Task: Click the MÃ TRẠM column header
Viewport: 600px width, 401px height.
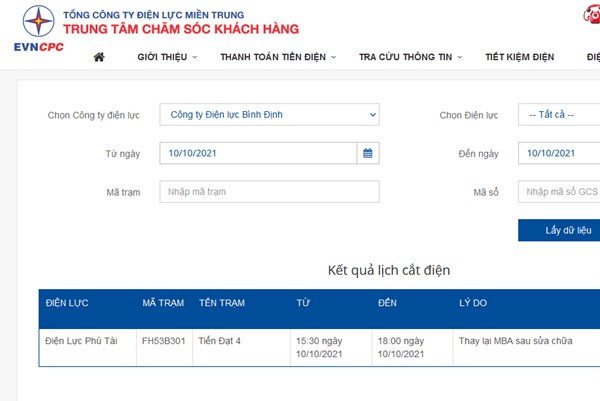Action: coord(163,303)
